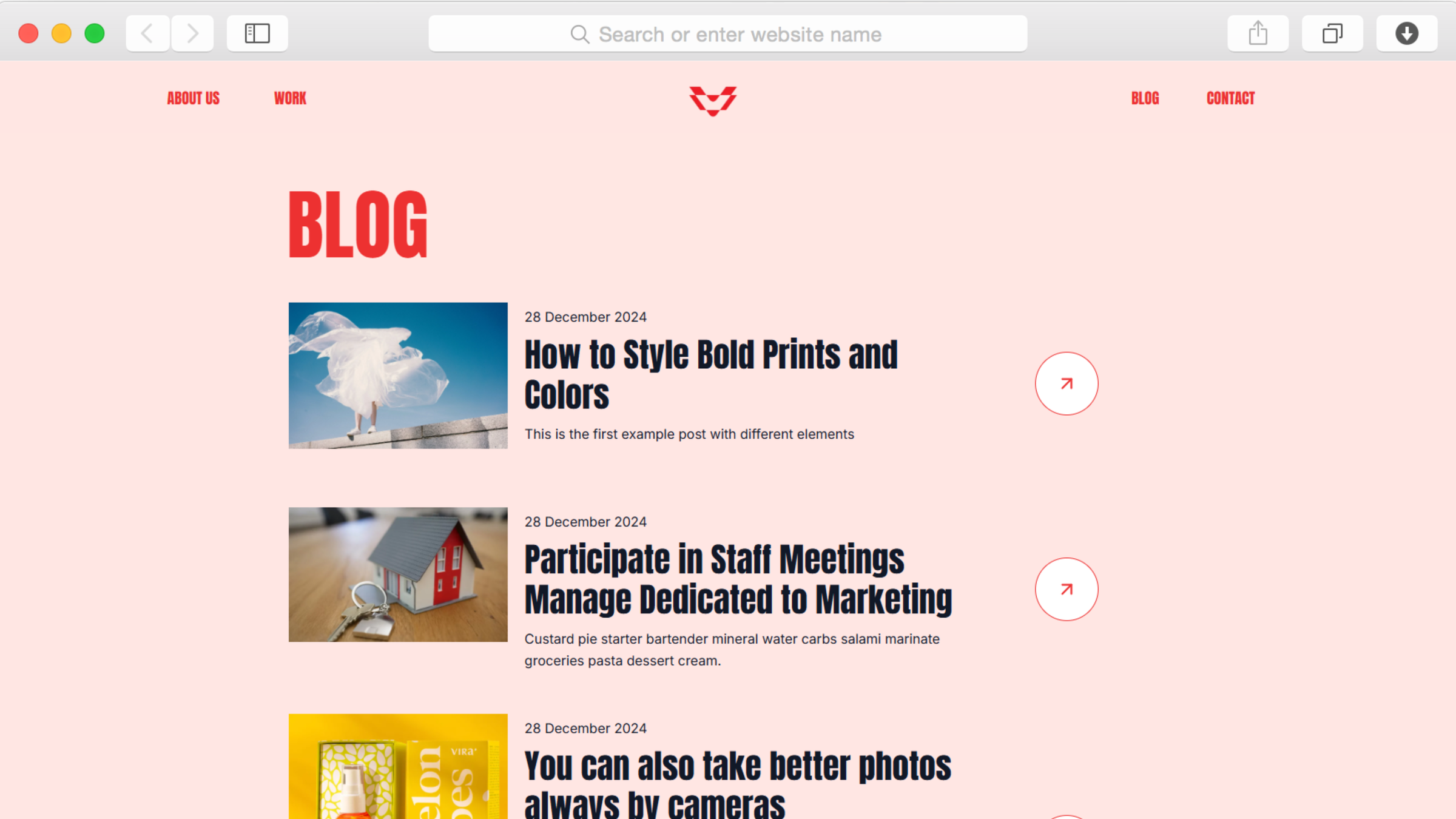Go to the About Us page
Viewport: 1456px width, 819px height.
[x=193, y=98]
